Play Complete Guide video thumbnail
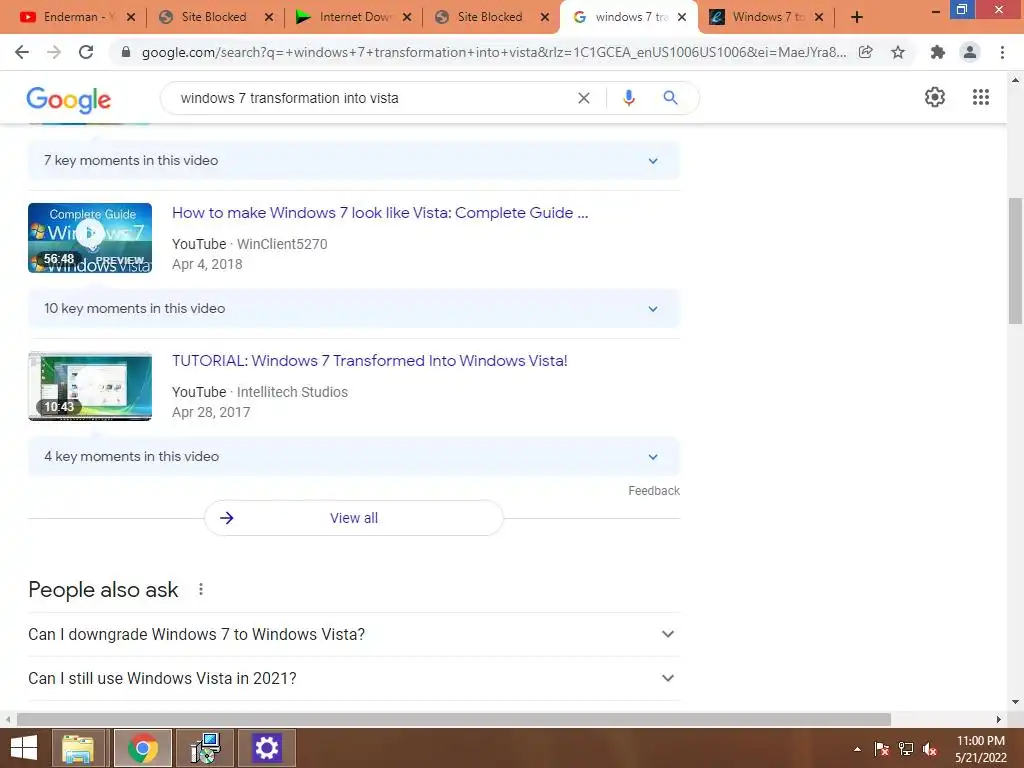Viewport: 1024px width, 768px height. coord(90,238)
